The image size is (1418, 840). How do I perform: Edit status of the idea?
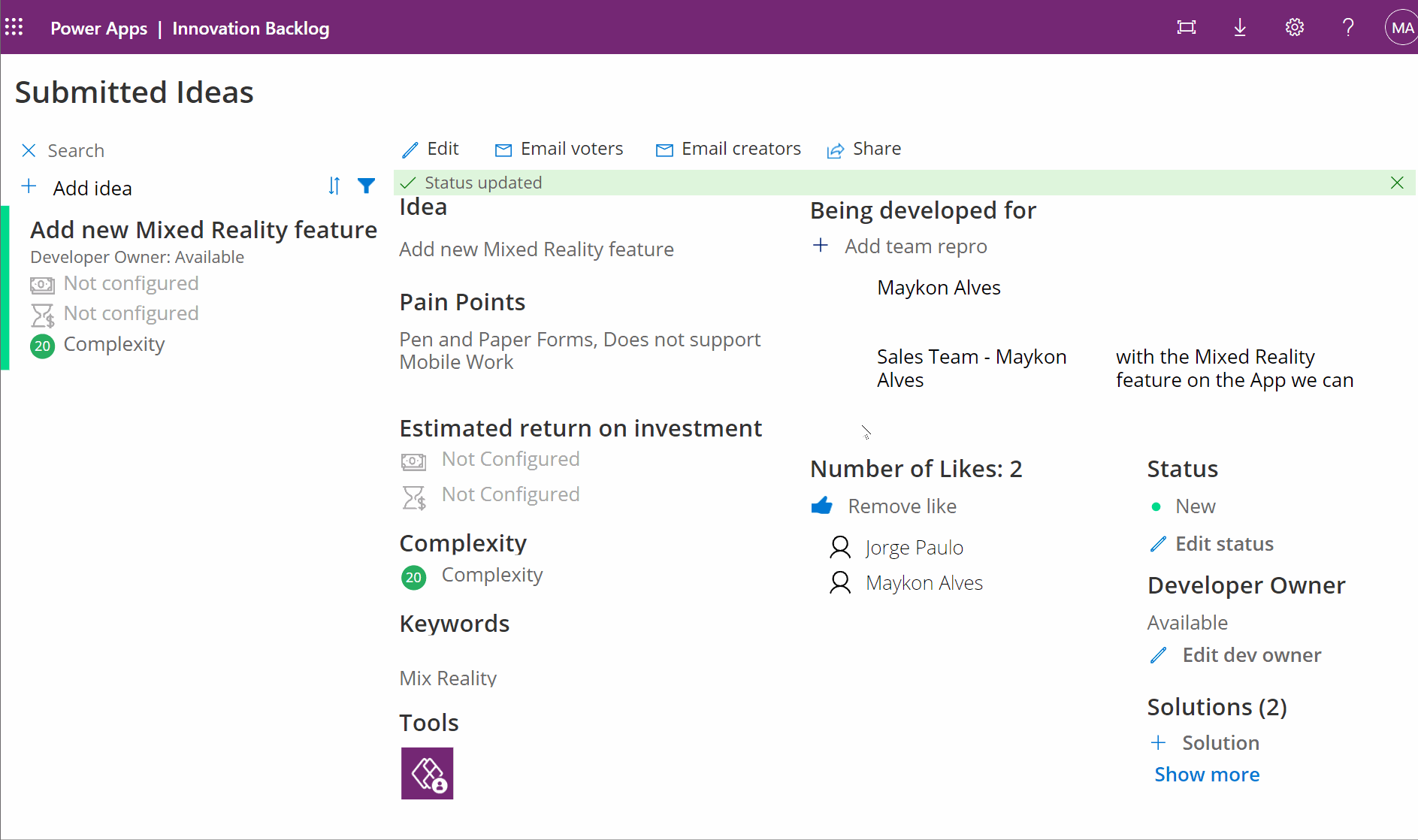(x=1211, y=543)
